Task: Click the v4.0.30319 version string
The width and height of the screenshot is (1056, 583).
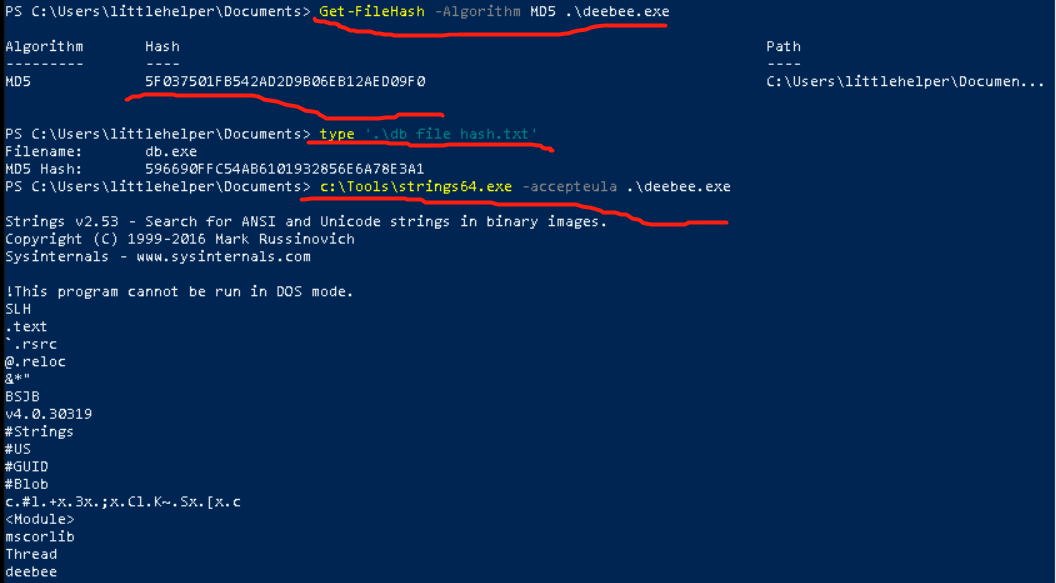Action: (48, 414)
